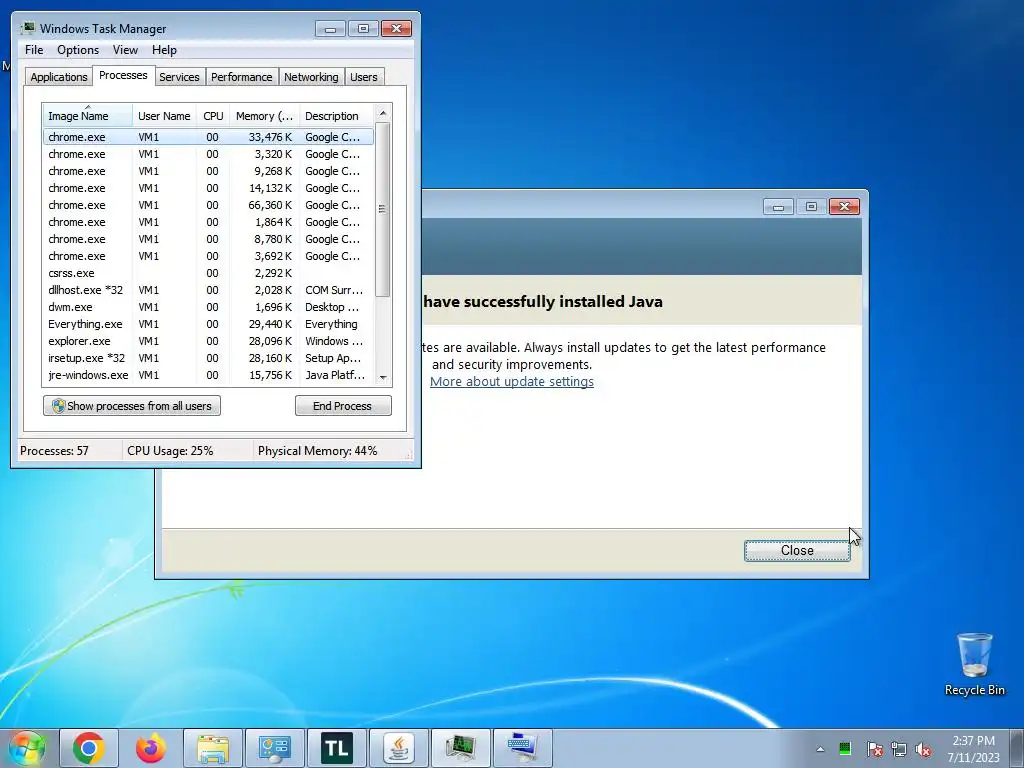Click the process list scroll down arrow
The height and width of the screenshot is (768, 1024).
[383, 377]
